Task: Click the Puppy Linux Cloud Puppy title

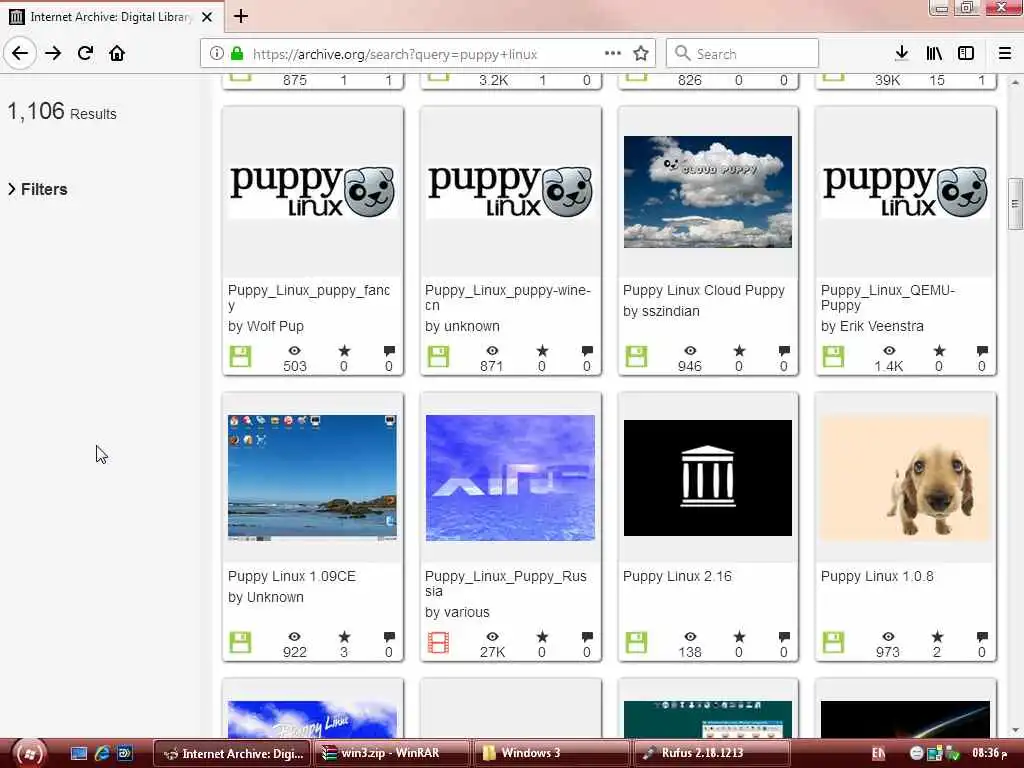Action: (704, 291)
